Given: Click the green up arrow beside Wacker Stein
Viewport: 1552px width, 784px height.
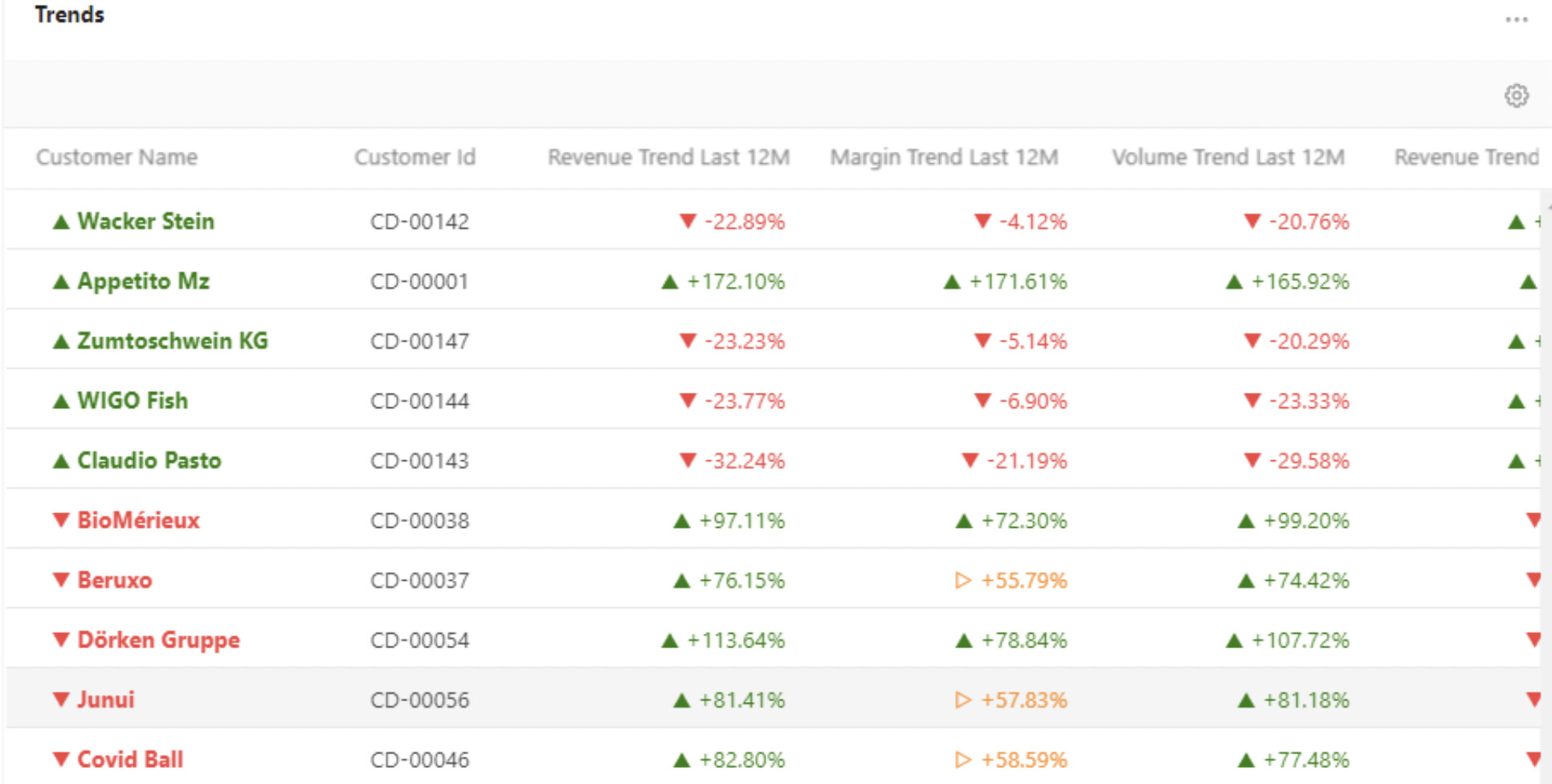Looking at the screenshot, I should click(61, 222).
